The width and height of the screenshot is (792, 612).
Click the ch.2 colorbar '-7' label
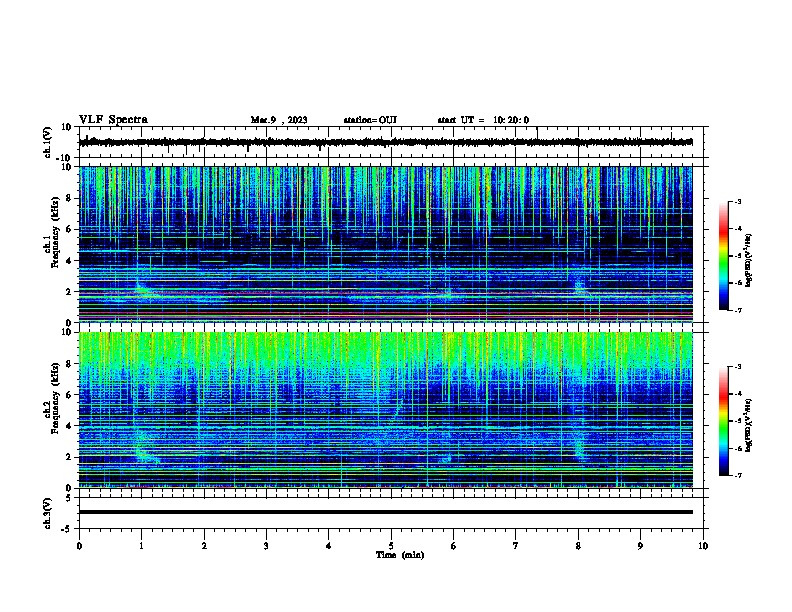pyautogui.click(x=737, y=475)
